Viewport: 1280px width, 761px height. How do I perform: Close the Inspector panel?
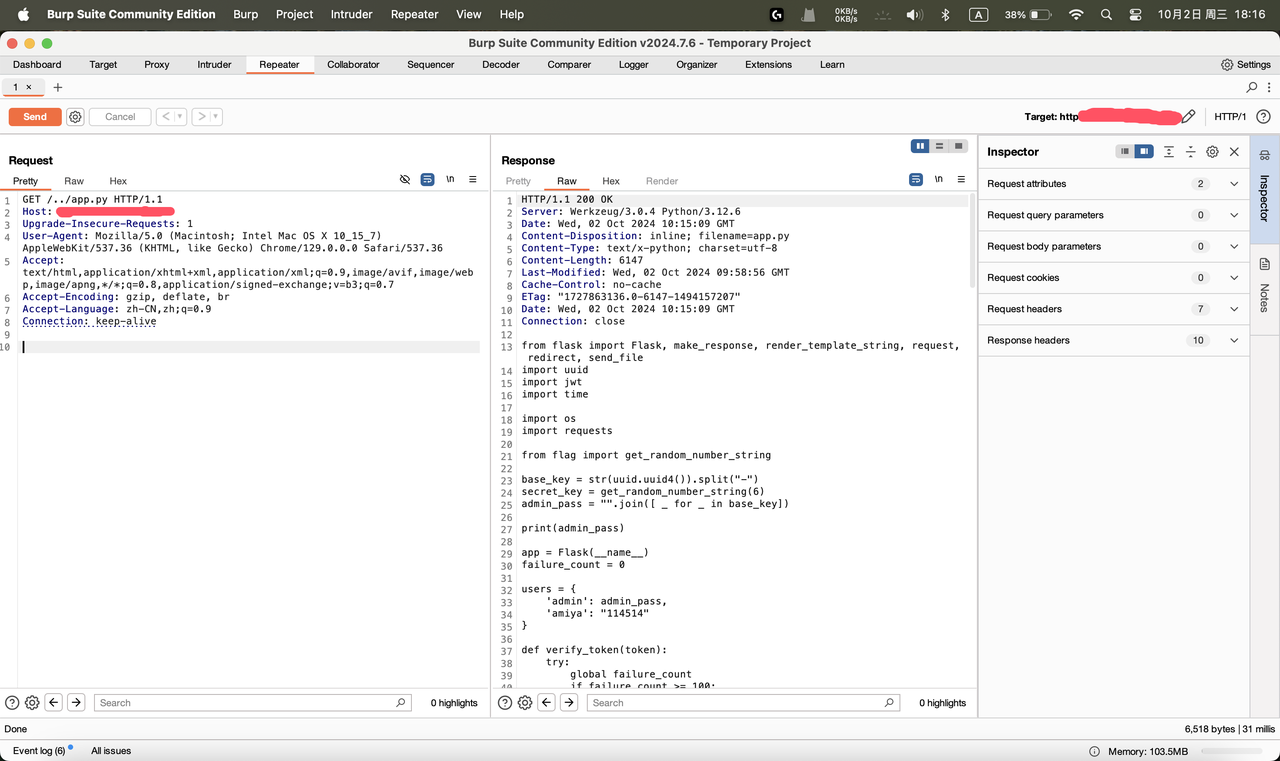coord(1234,152)
